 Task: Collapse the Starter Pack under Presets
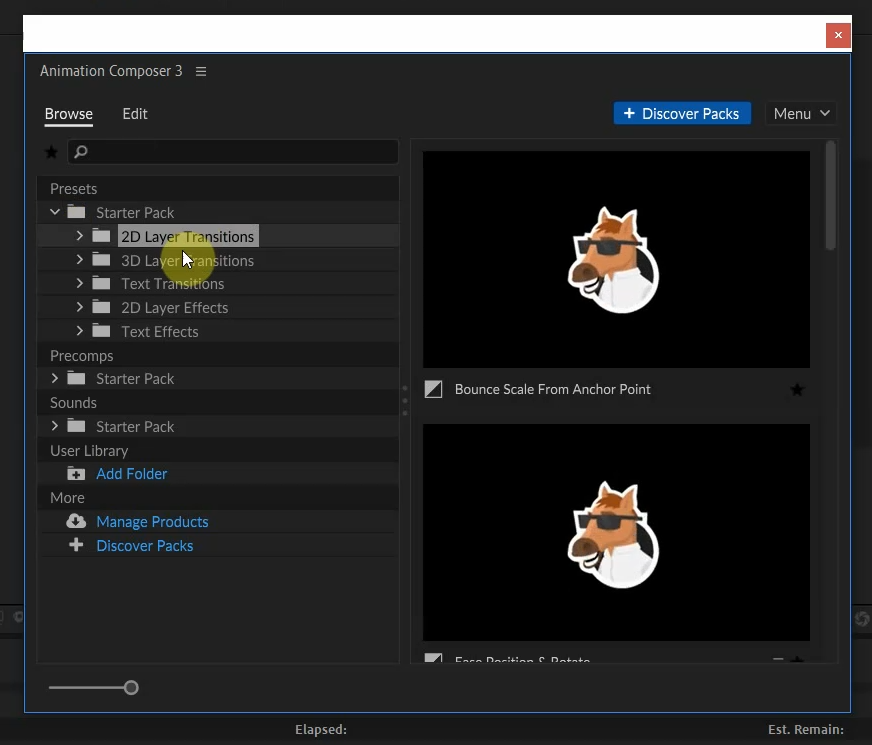[55, 212]
